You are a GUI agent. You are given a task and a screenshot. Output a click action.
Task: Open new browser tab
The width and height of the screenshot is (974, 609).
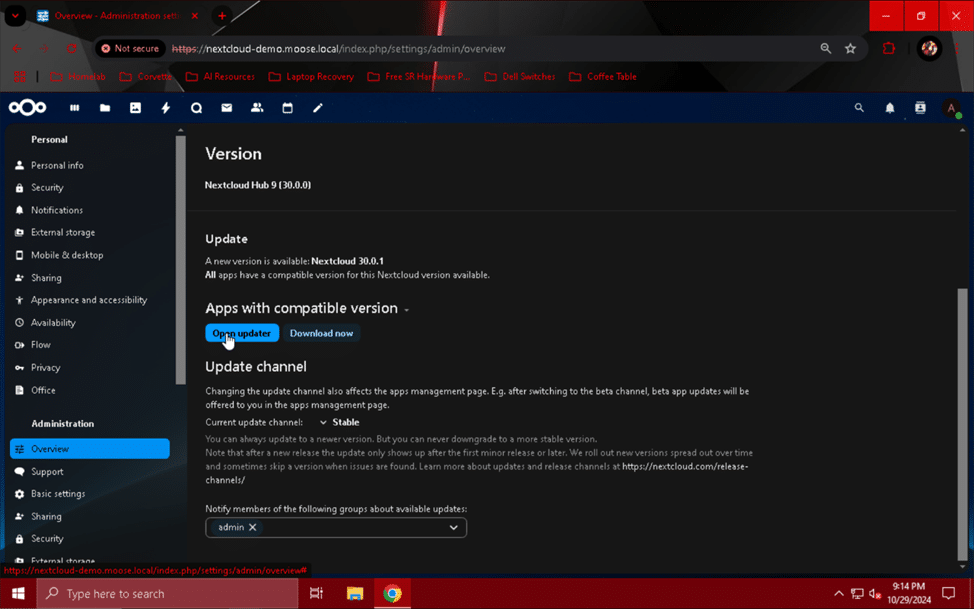pyautogui.click(x=222, y=16)
